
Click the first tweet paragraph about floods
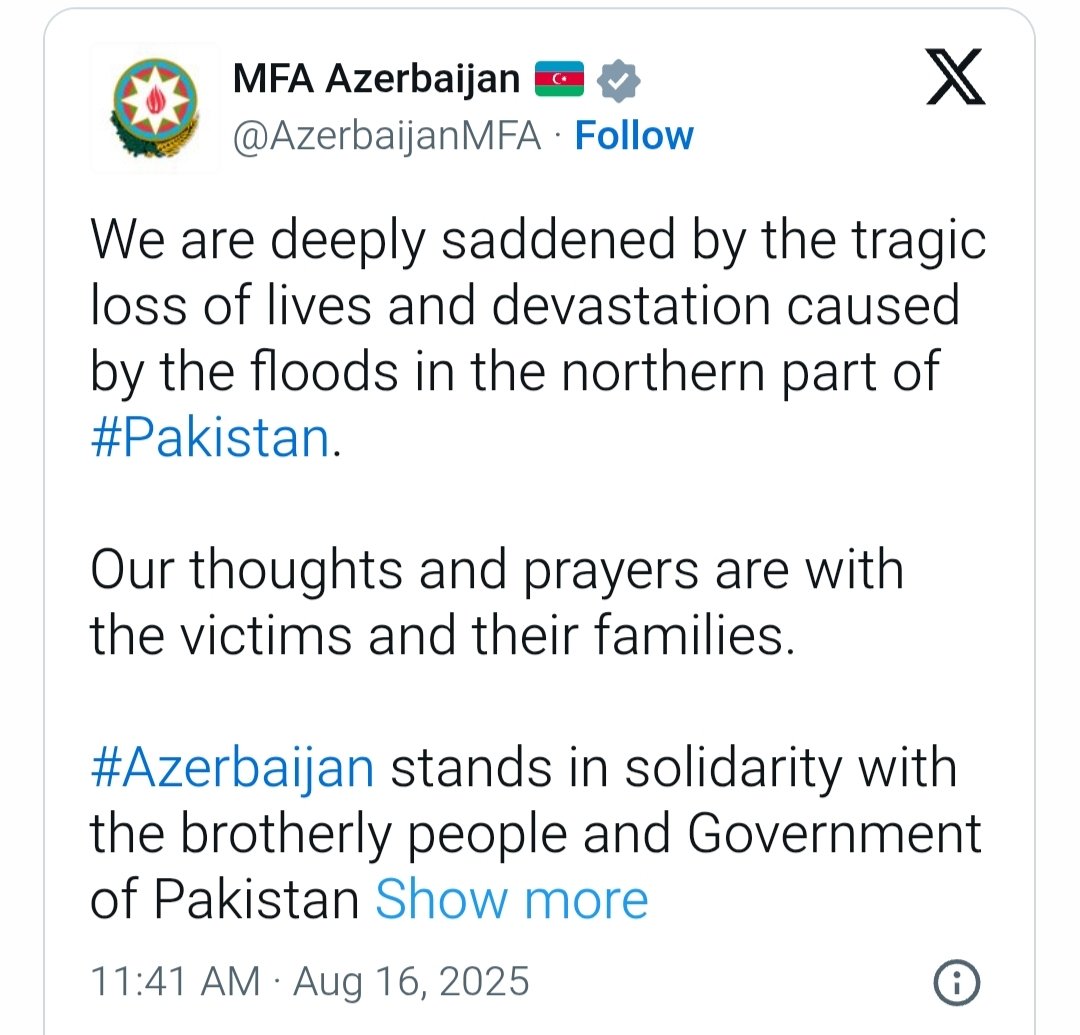point(538,339)
